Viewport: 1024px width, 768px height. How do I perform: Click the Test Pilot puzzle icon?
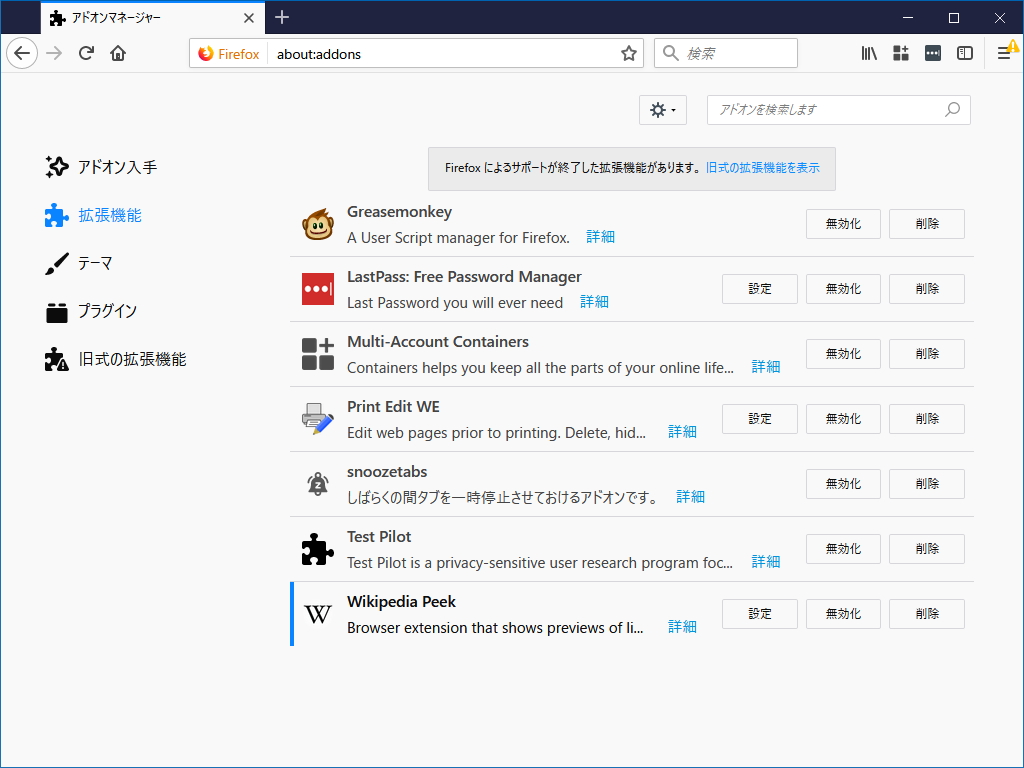coord(318,549)
